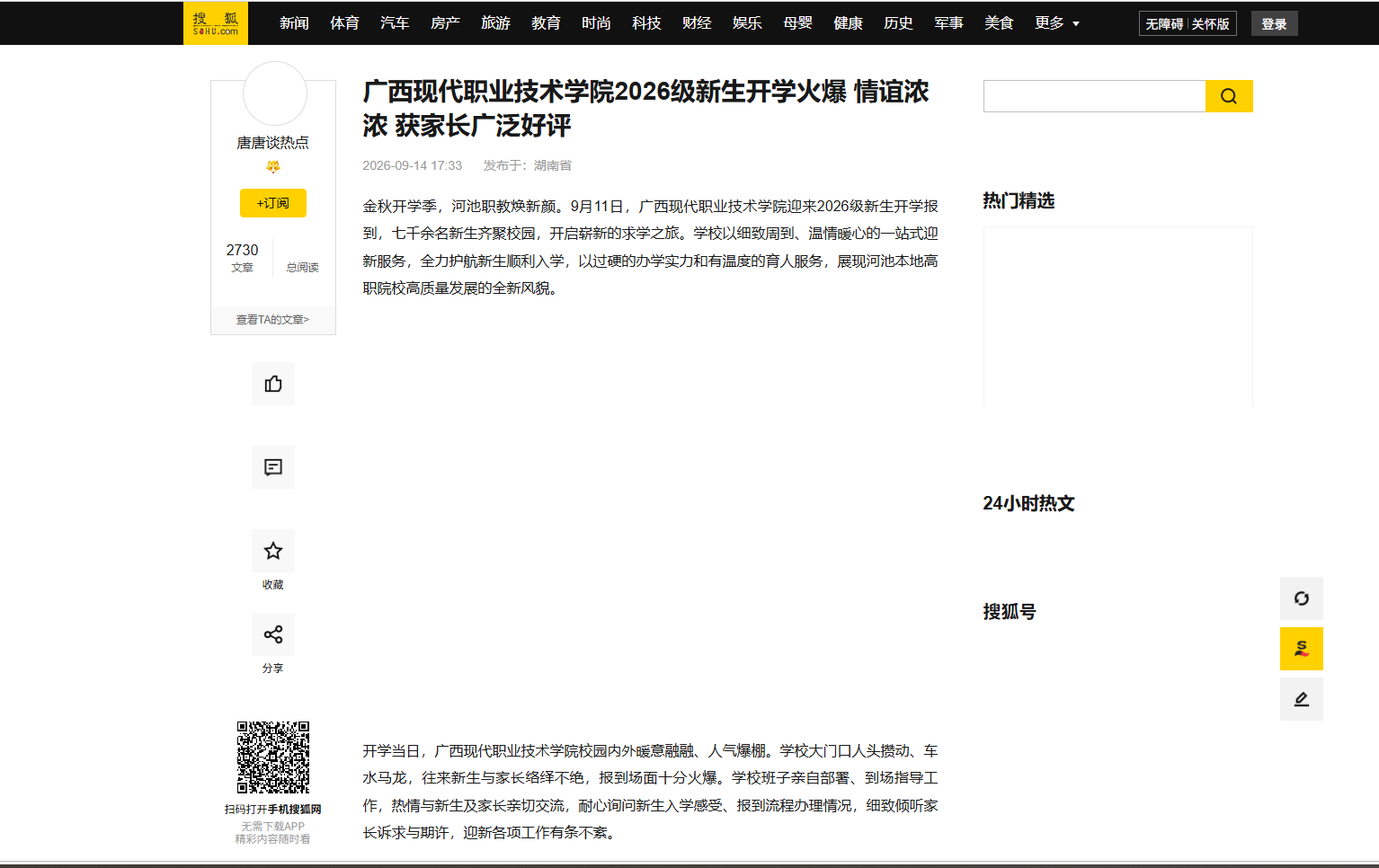Click the publish date 2026-09-14 17:33
The height and width of the screenshot is (868, 1379).
pyautogui.click(x=412, y=165)
